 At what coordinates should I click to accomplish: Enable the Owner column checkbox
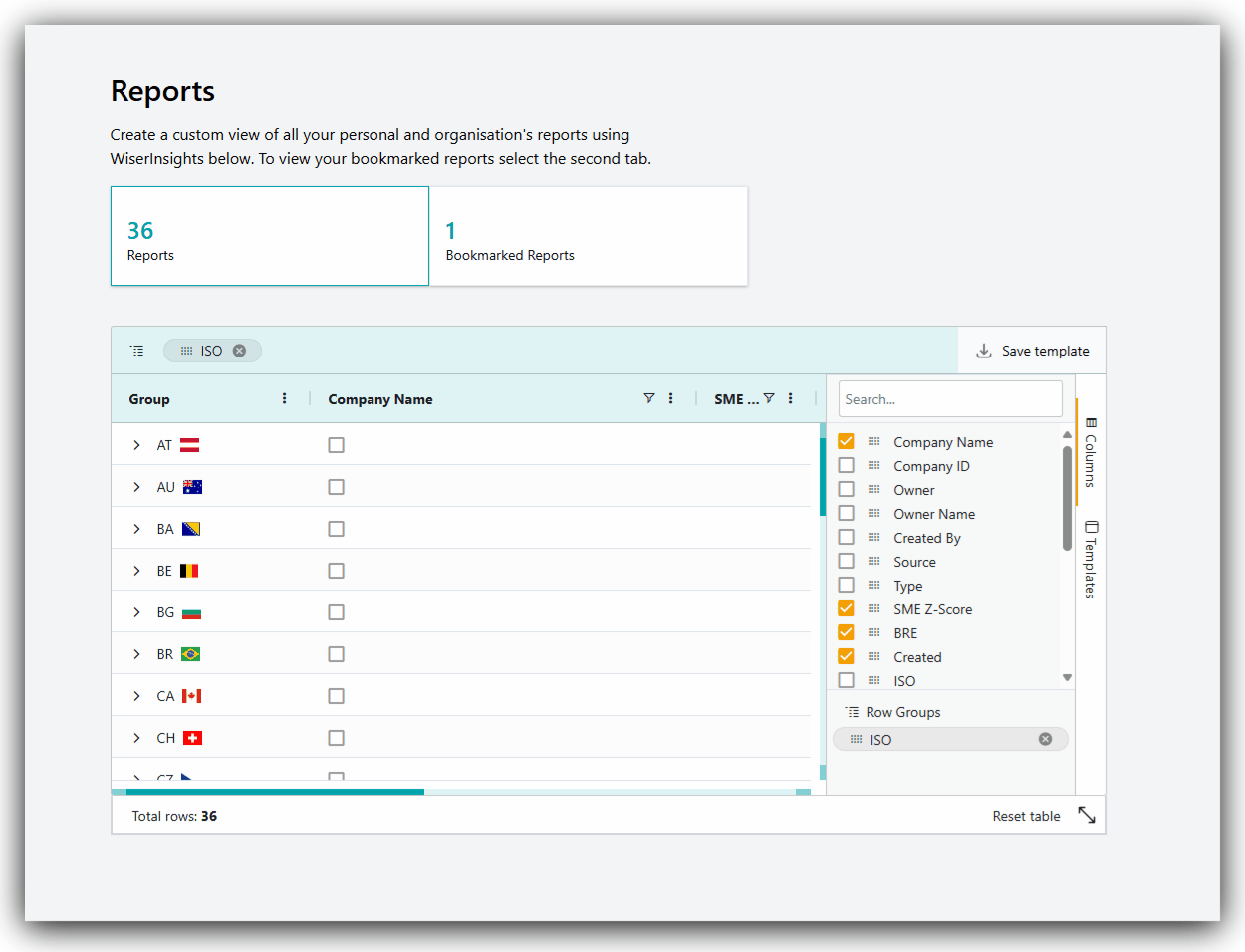click(846, 489)
